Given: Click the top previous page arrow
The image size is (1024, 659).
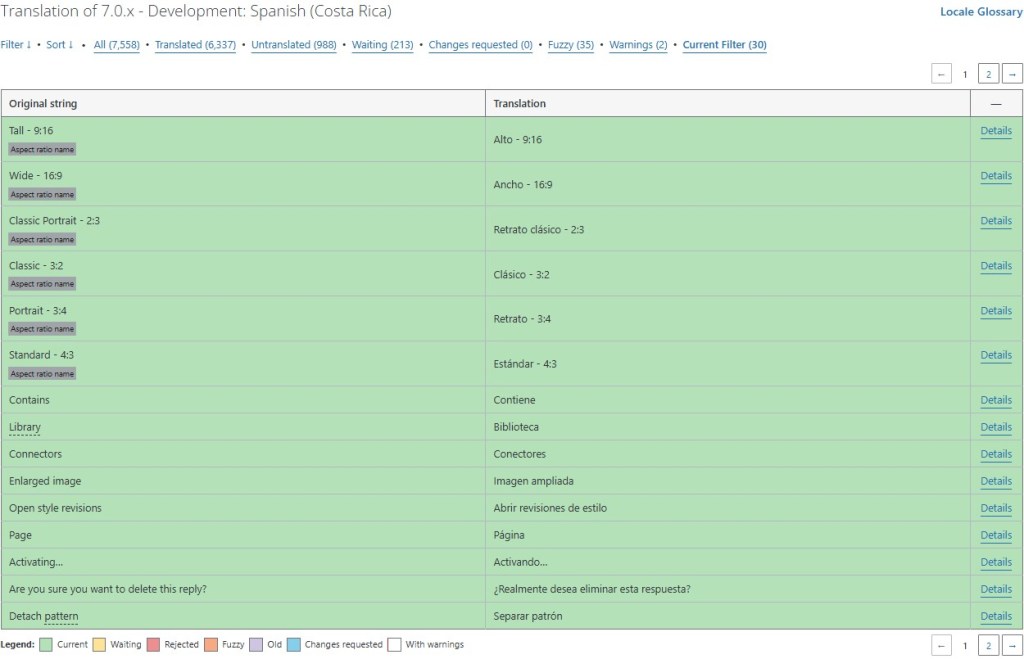Looking at the screenshot, I should pyautogui.click(x=941, y=74).
